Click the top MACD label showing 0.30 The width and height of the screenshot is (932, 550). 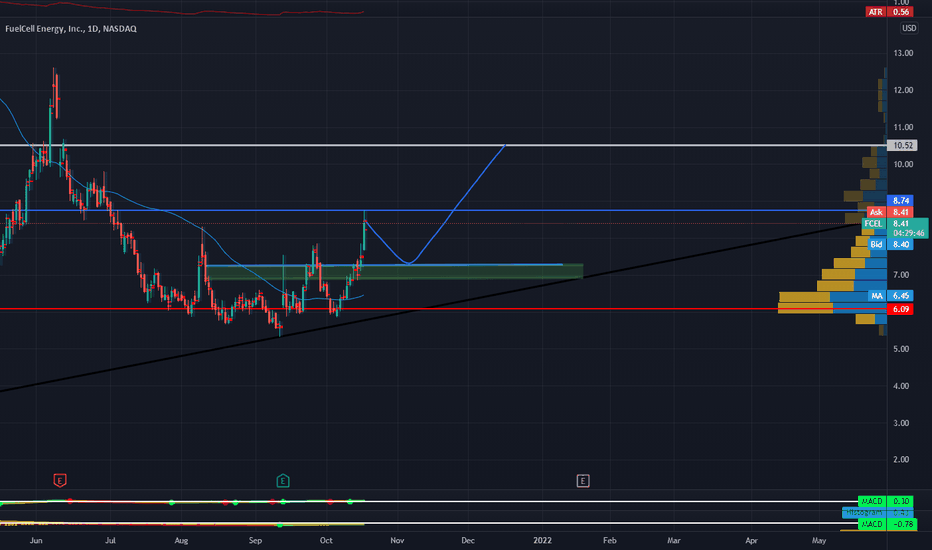(872, 501)
